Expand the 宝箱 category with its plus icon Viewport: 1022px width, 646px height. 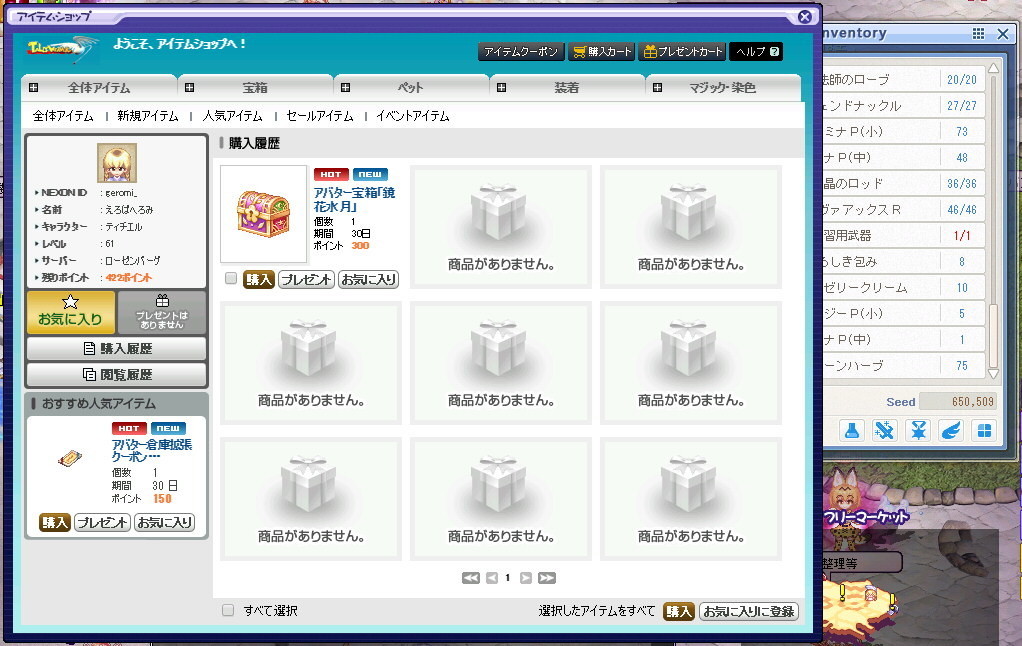pos(188,87)
